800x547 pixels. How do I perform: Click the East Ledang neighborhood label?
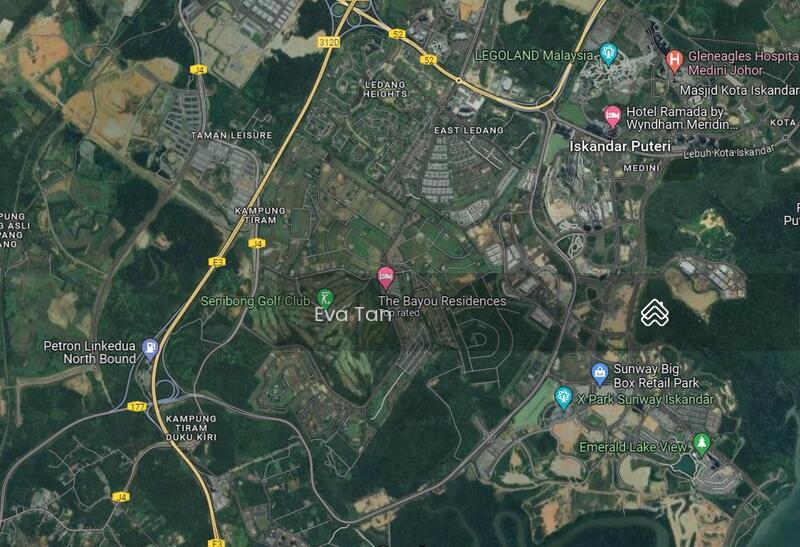point(468,130)
